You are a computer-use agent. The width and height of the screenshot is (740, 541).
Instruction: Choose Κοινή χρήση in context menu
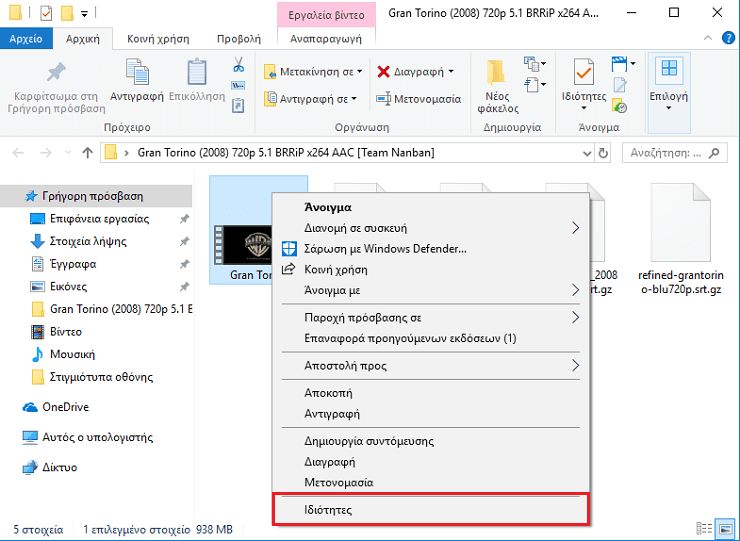coord(430,270)
